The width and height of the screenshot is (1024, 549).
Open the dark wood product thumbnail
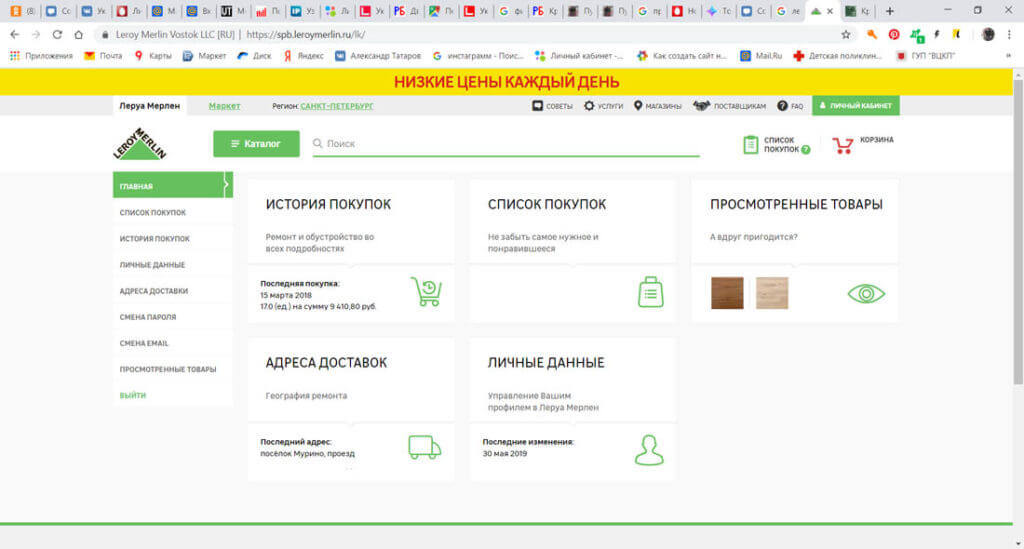click(x=727, y=293)
